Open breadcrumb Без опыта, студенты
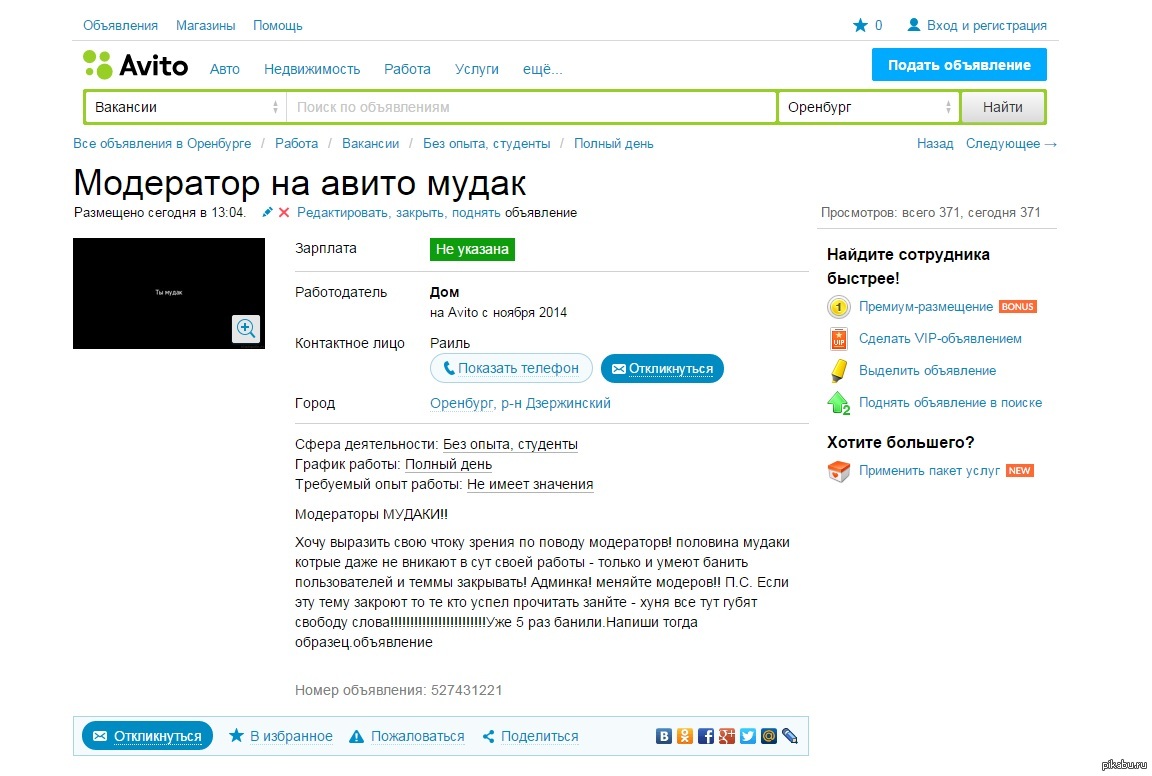The image size is (1152, 776). (x=486, y=144)
